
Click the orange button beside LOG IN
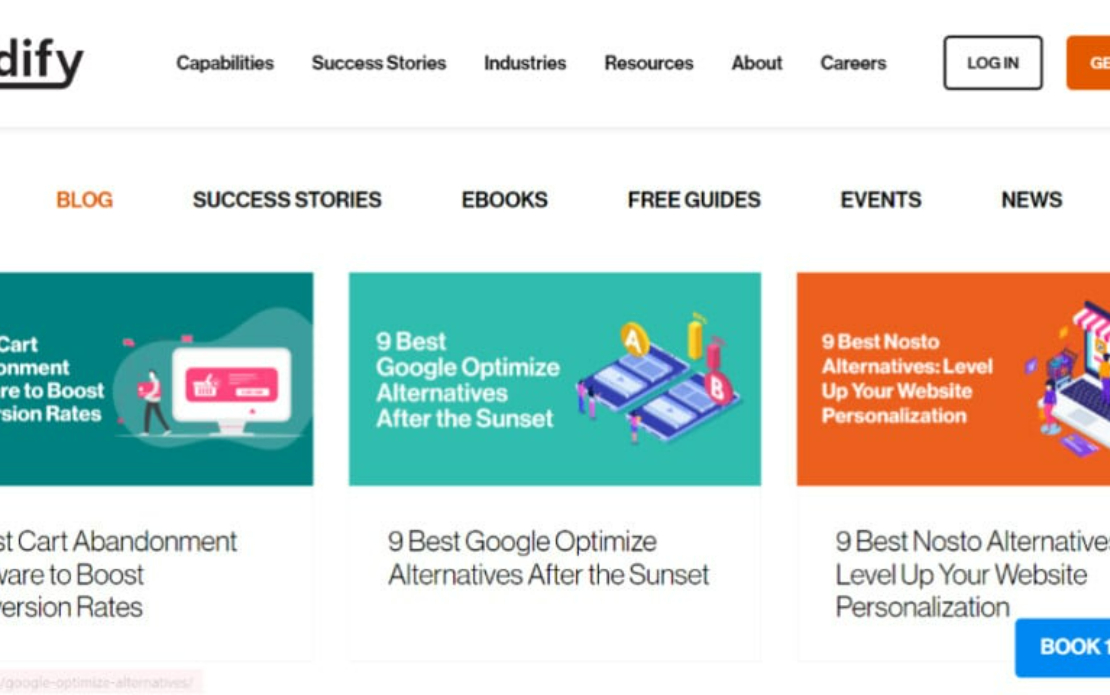1089,63
